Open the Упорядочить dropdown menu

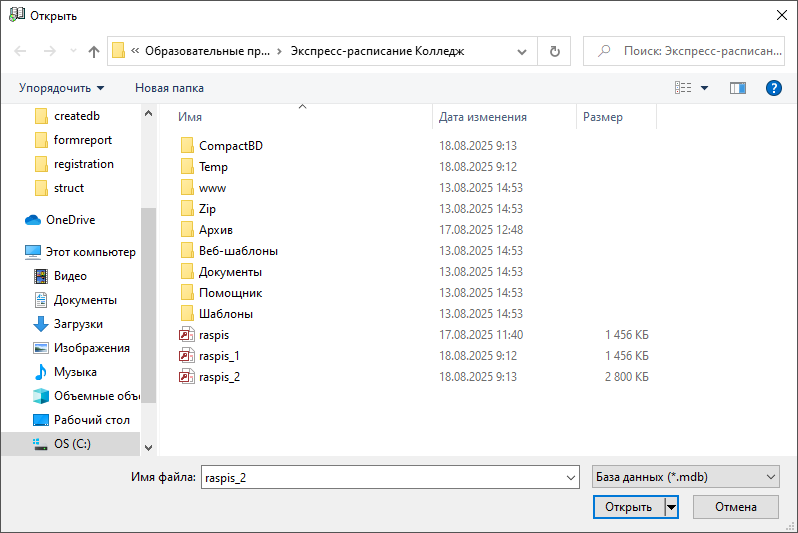coord(61,88)
